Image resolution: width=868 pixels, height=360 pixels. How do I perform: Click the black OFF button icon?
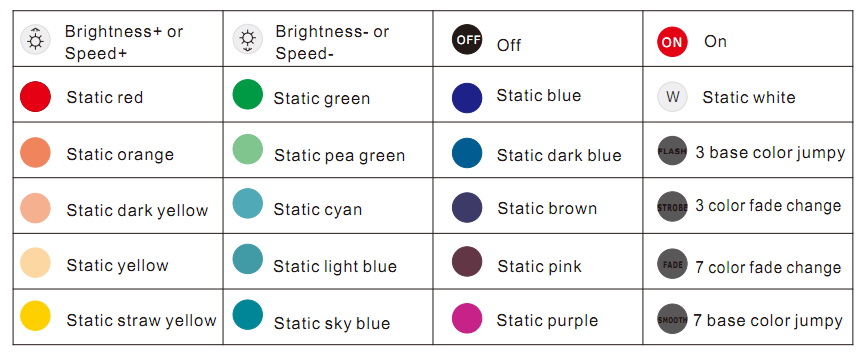coord(467,39)
